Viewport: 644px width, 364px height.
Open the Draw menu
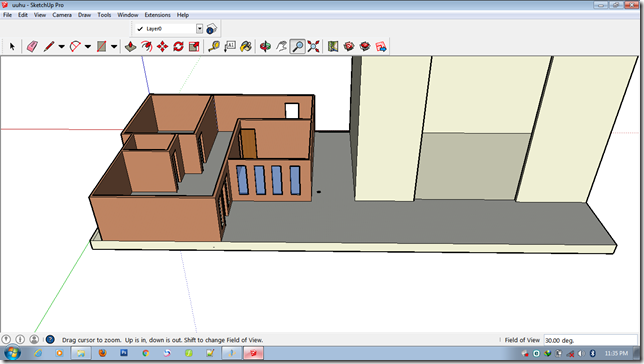[85, 15]
